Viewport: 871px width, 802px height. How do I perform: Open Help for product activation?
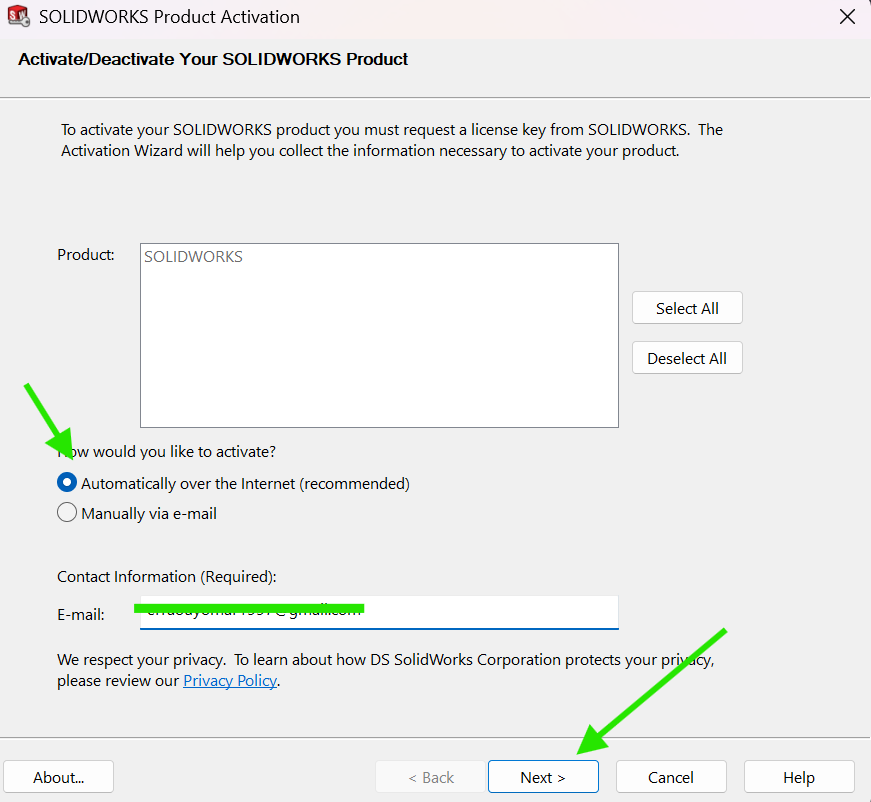click(x=799, y=776)
